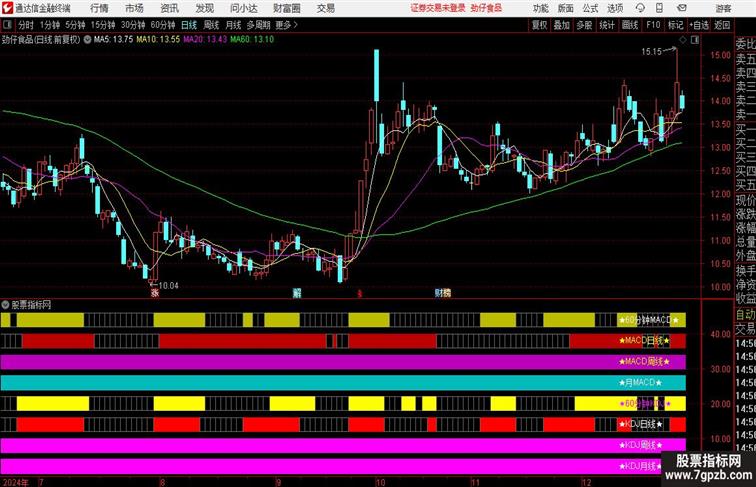Image resolution: width=756 pixels, height=487 pixels.
Task: Open the 交易 menu
Action: click(326, 8)
